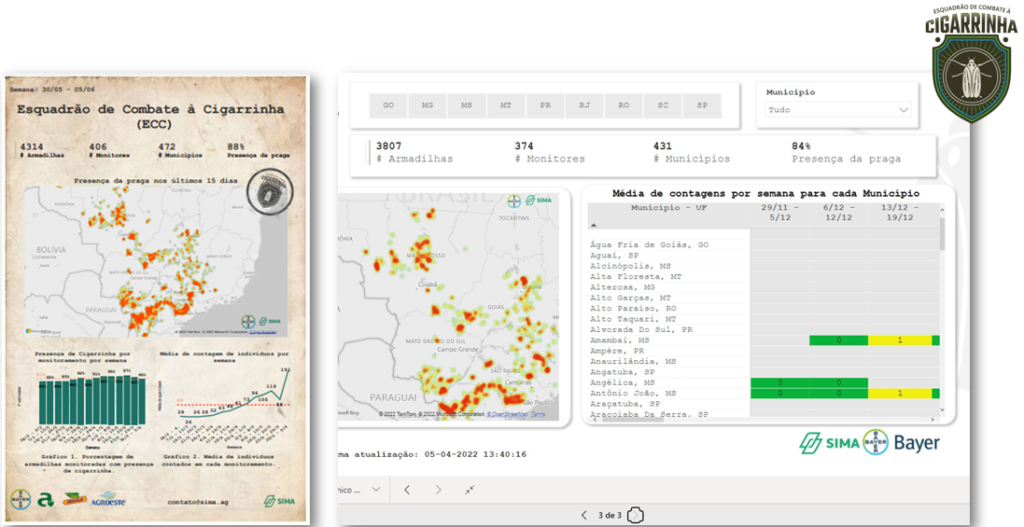1024x527 pixels.
Task: Filter dashboard by state RJ
Action: pyautogui.click(x=584, y=106)
